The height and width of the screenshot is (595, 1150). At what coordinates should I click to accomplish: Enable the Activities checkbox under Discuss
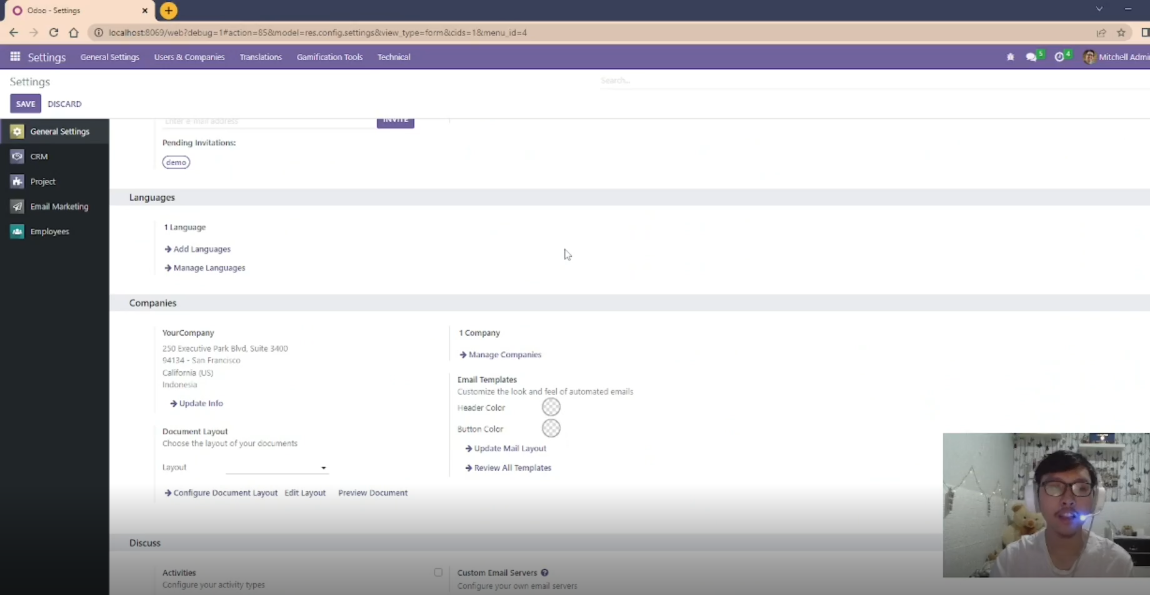pos(438,572)
